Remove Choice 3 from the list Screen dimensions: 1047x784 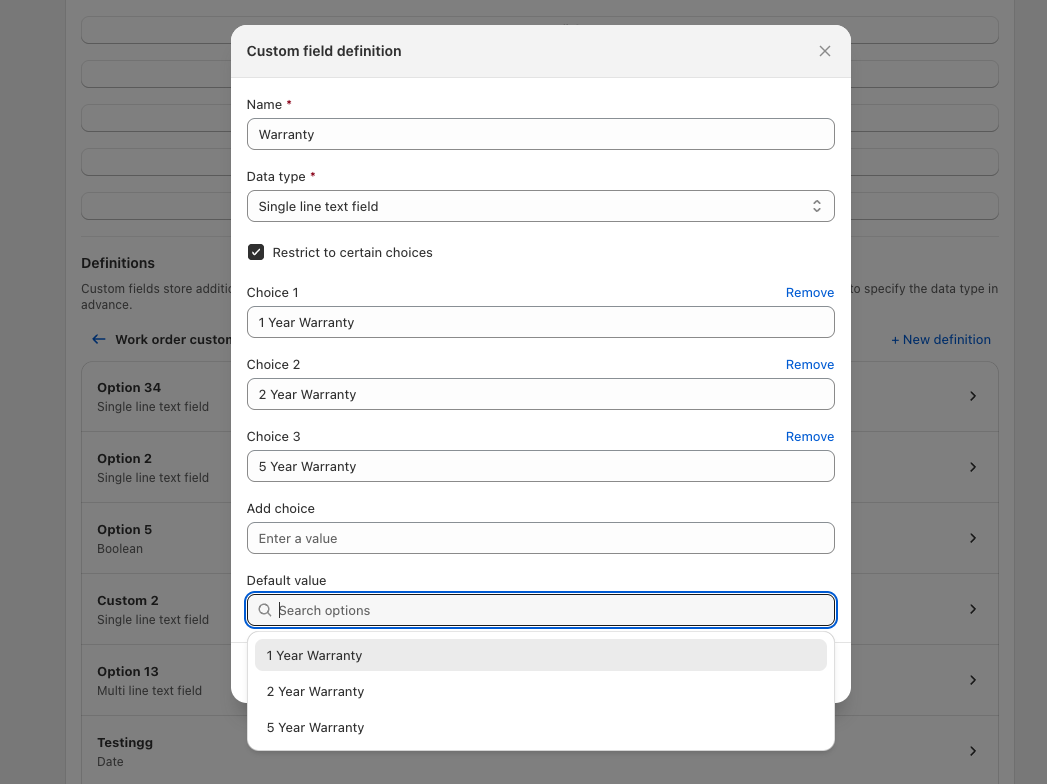point(809,437)
